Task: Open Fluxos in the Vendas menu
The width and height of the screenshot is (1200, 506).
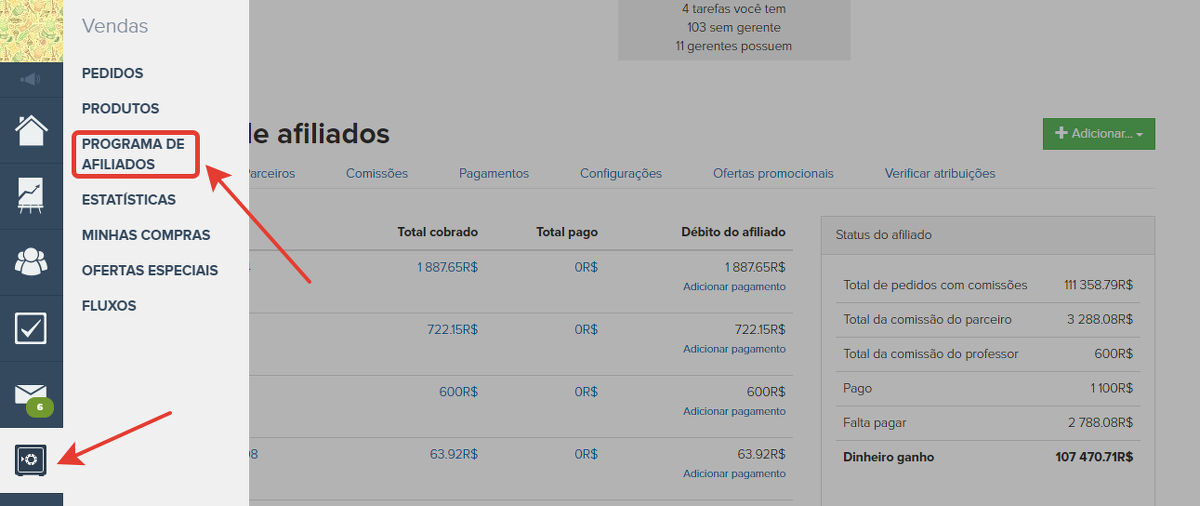Action: (x=109, y=305)
